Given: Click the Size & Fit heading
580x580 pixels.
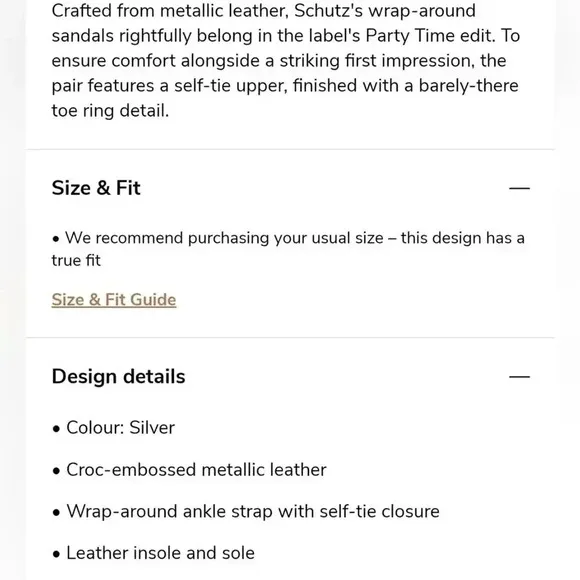Looking at the screenshot, I should click(96, 188).
